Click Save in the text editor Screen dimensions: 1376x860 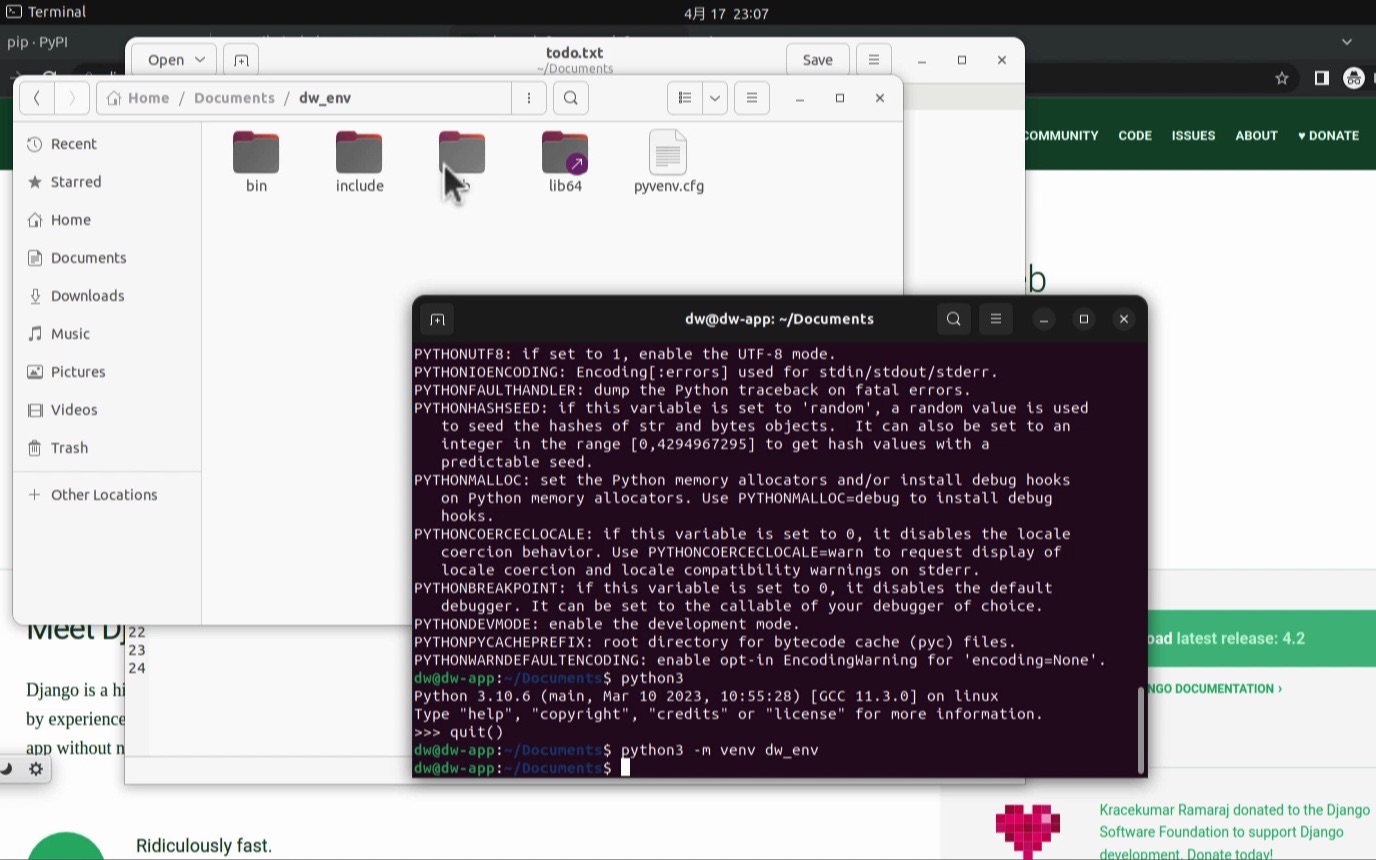(817, 60)
